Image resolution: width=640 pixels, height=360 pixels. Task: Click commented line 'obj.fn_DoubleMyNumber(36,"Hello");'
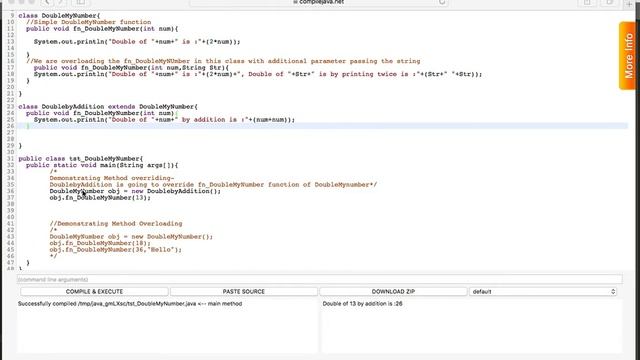pyautogui.click(x=116, y=250)
